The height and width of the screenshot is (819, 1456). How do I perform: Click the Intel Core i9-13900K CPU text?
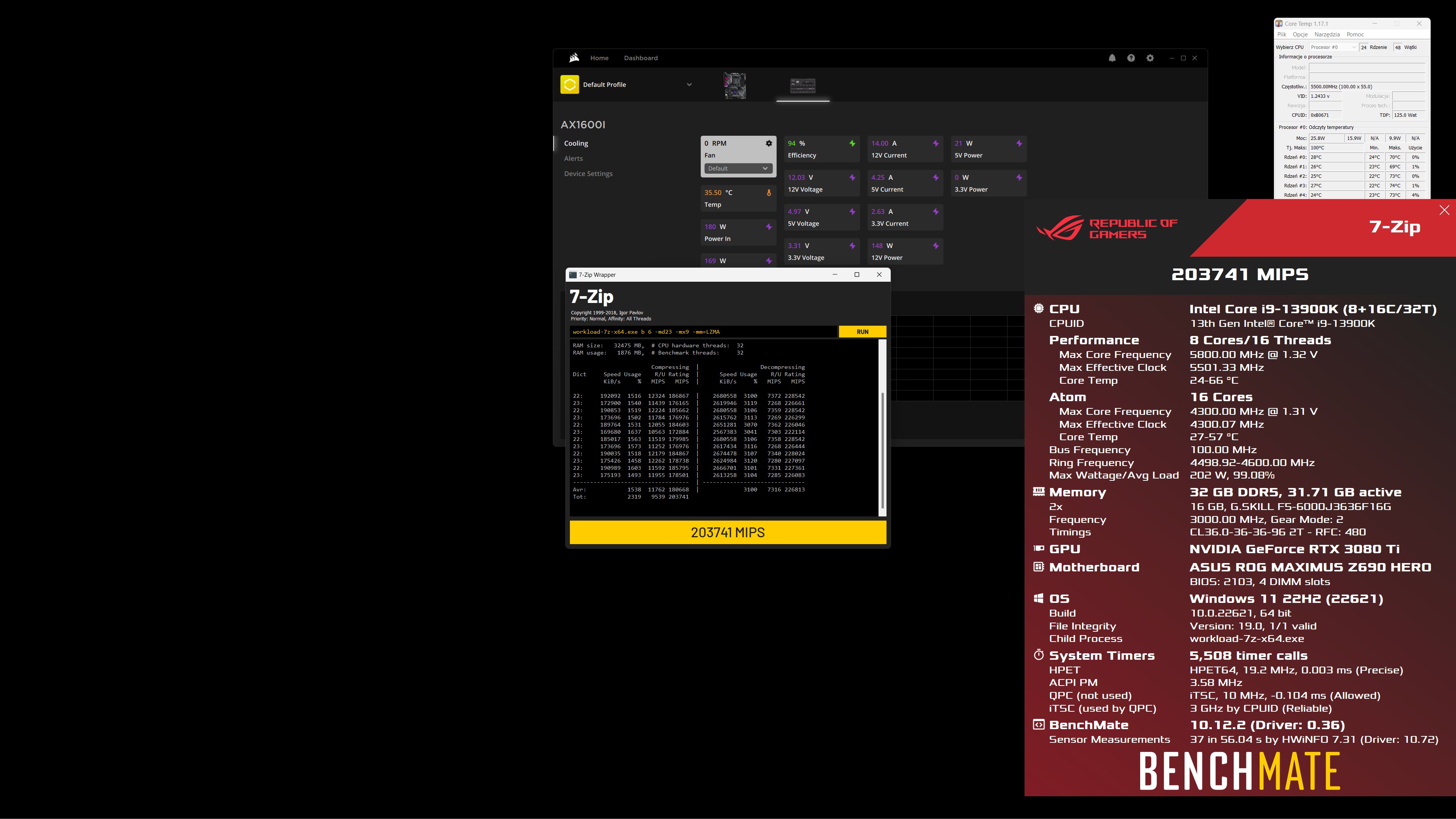[1312, 309]
